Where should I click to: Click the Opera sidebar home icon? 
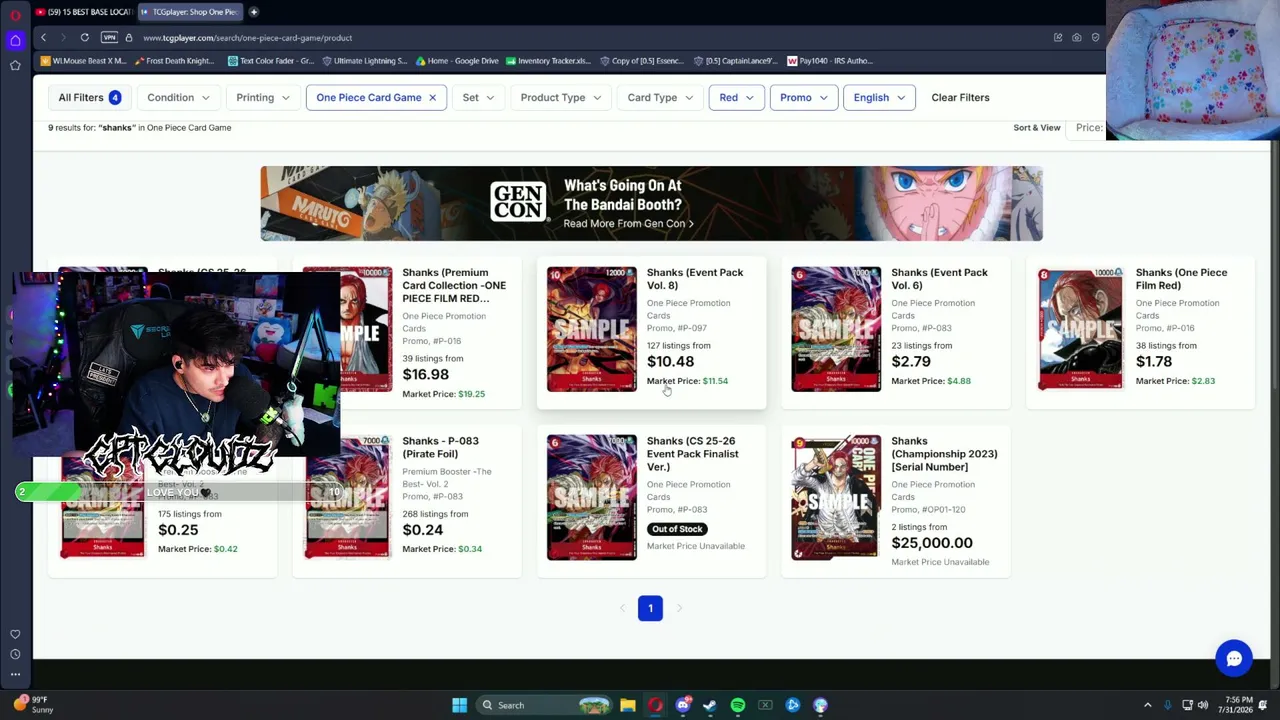coord(15,40)
